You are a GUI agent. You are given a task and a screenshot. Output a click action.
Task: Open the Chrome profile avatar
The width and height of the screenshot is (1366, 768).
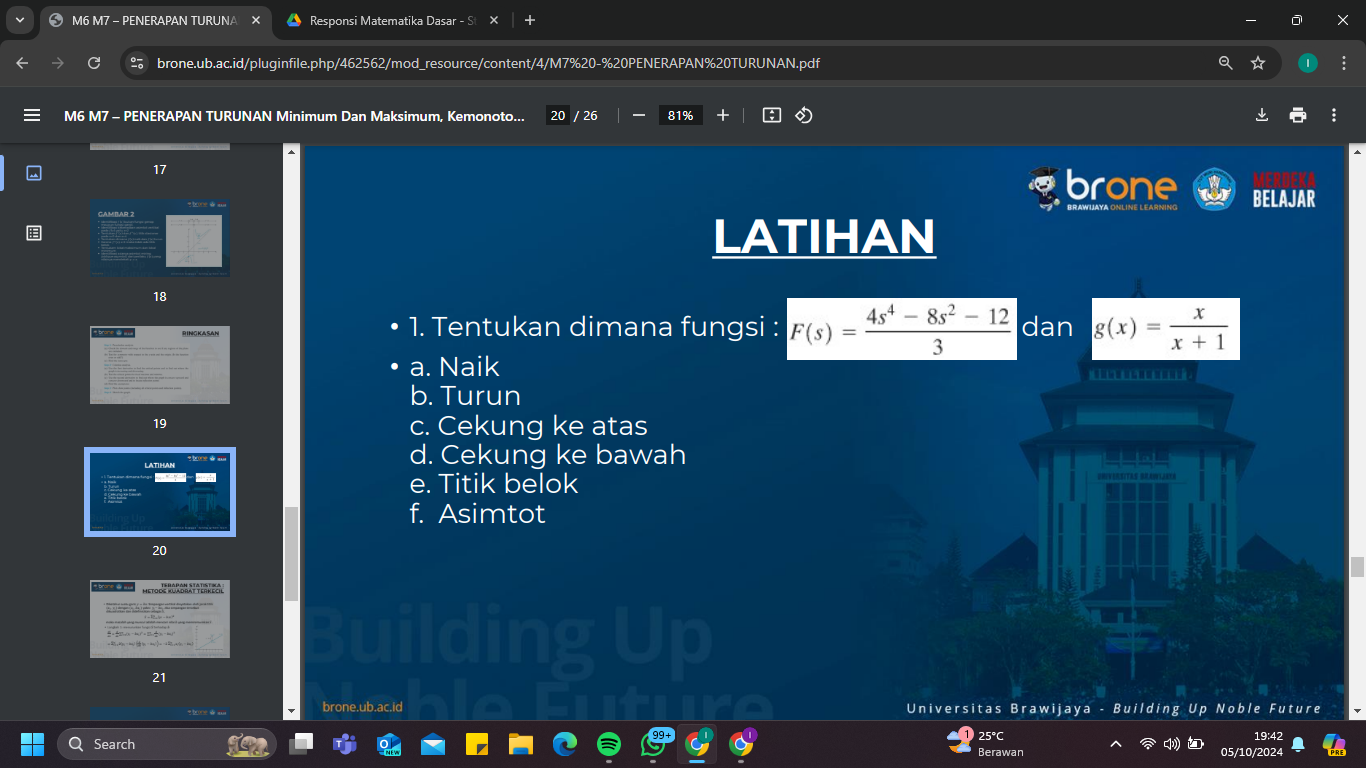pos(1308,63)
